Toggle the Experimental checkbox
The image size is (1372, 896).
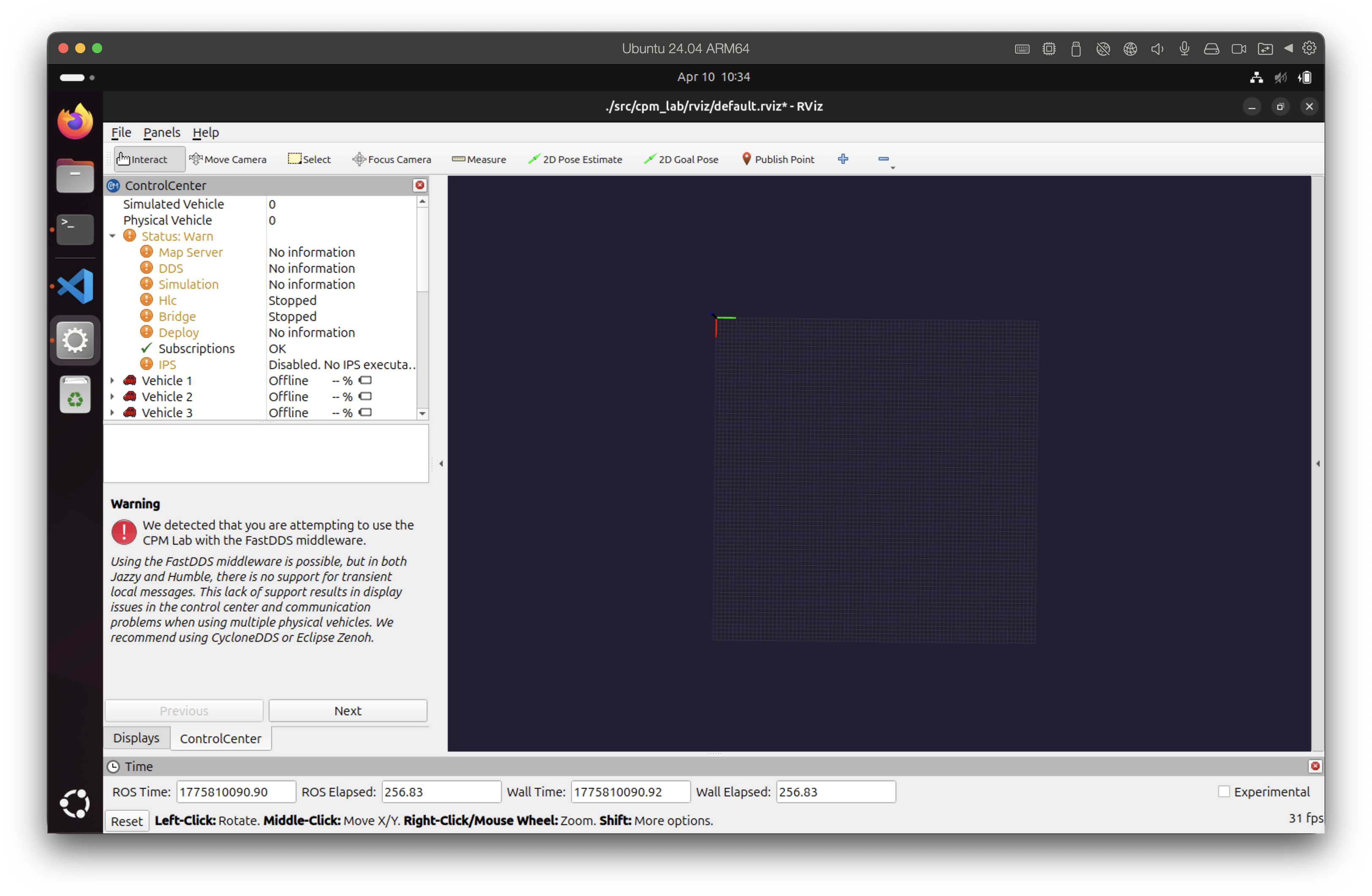click(1224, 792)
